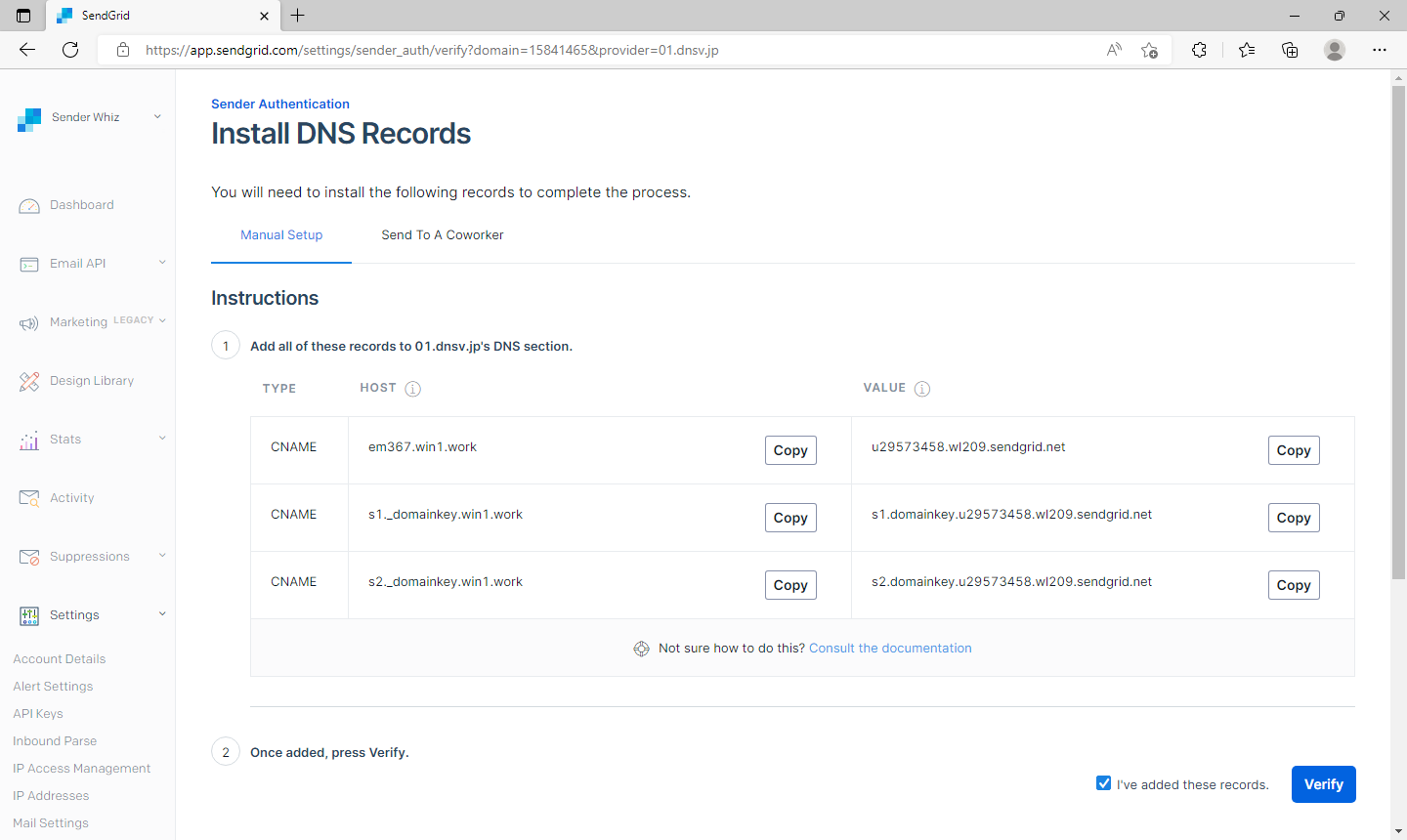Click the Read aloud icon
The width and height of the screenshot is (1407, 840).
pos(1114,50)
